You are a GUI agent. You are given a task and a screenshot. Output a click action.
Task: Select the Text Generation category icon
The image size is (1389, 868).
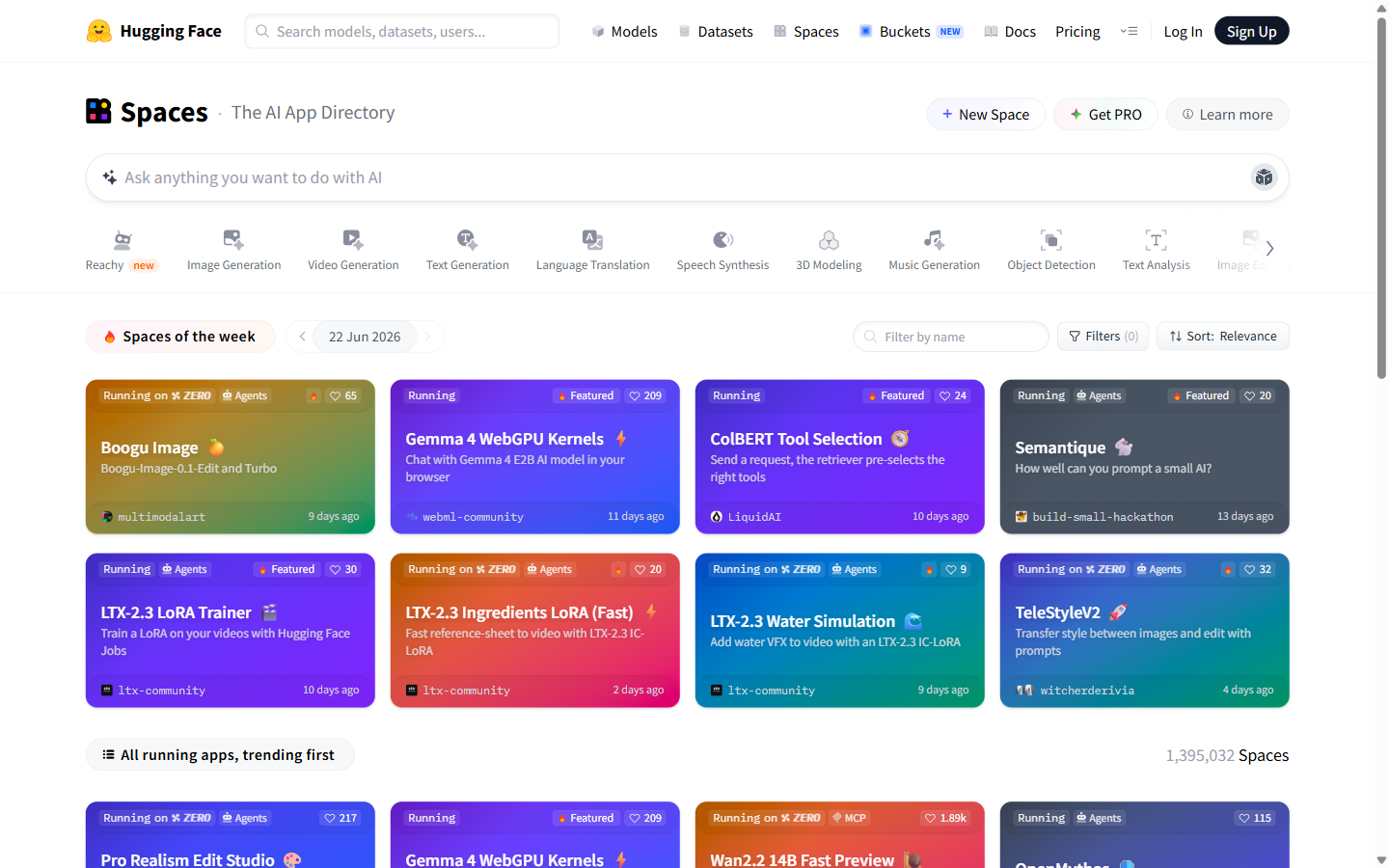point(468,239)
